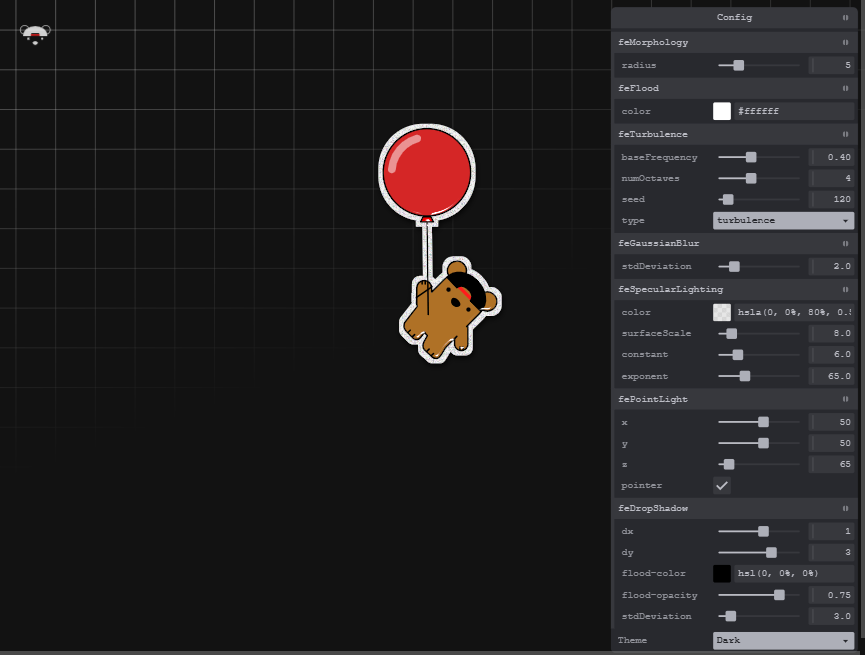
Task: Click the feGaussianBlur stdDeviation field 2.0
Action: click(831, 267)
